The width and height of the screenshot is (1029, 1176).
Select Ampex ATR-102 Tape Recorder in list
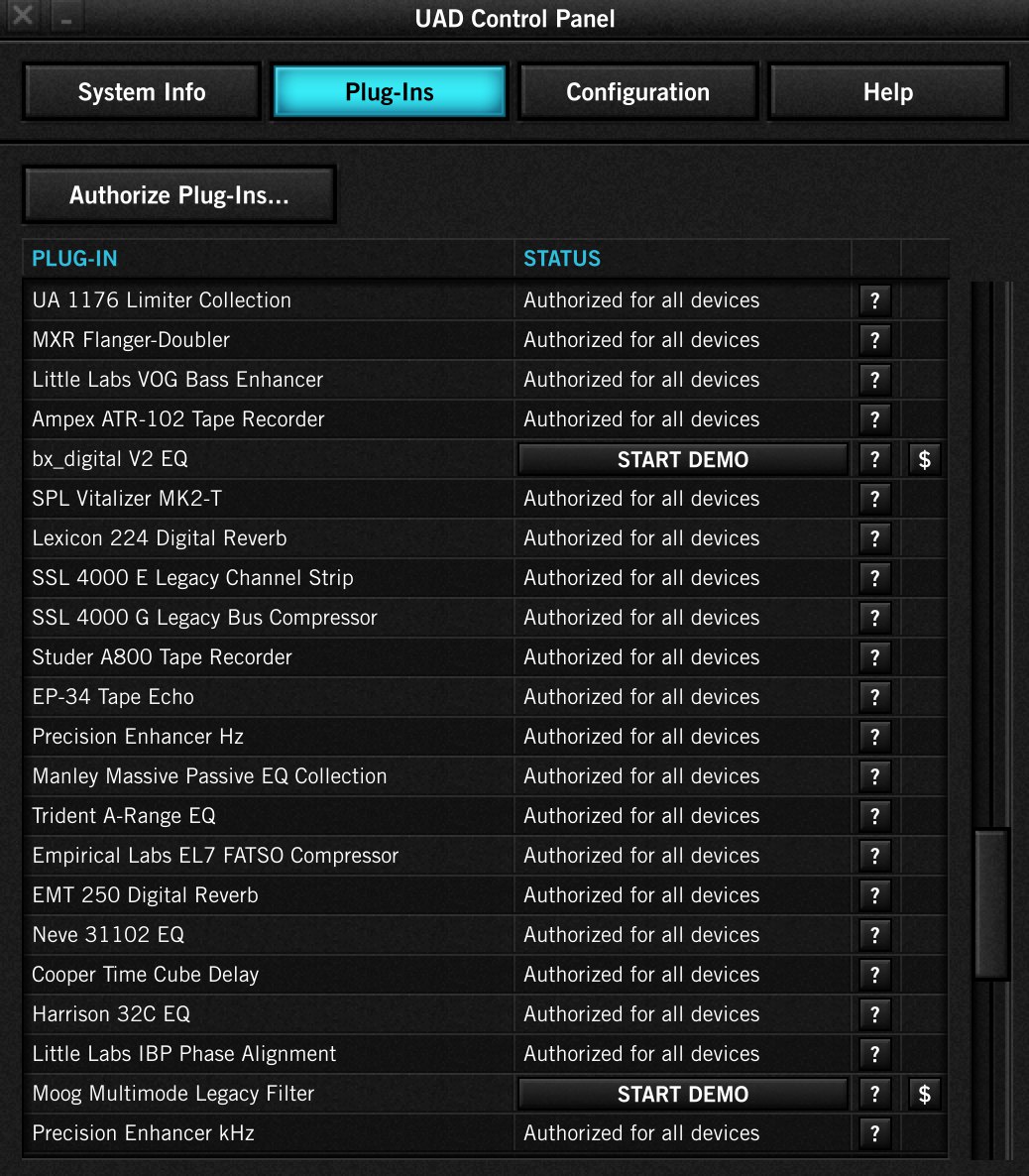pos(178,420)
